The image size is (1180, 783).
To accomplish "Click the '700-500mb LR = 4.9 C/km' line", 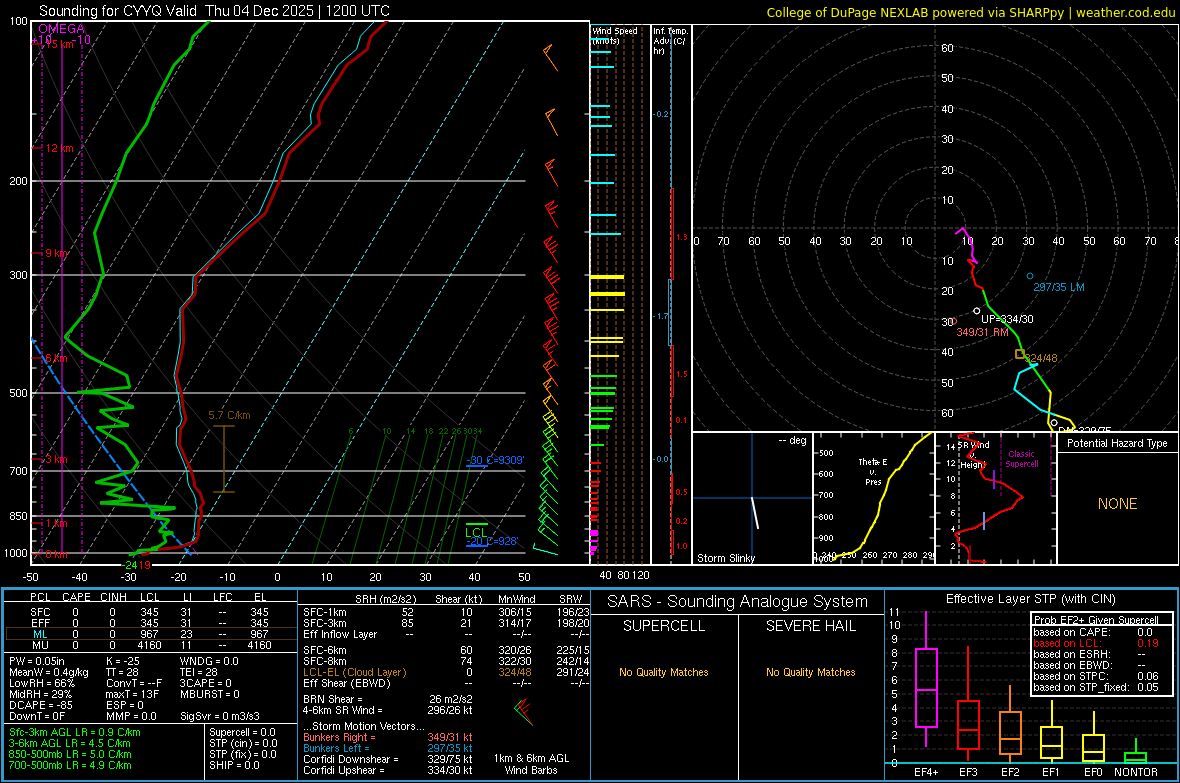I will click(70, 765).
